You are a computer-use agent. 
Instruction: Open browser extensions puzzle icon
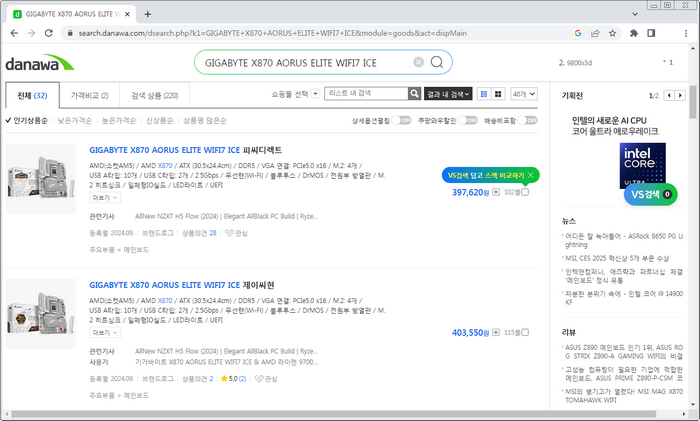click(633, 33)
